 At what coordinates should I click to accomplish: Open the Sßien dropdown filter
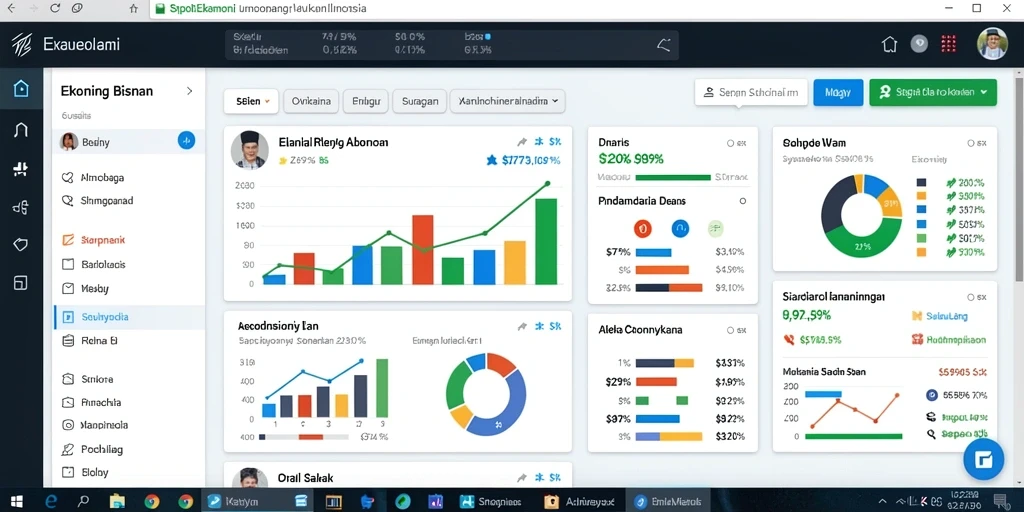pos(251,101)
